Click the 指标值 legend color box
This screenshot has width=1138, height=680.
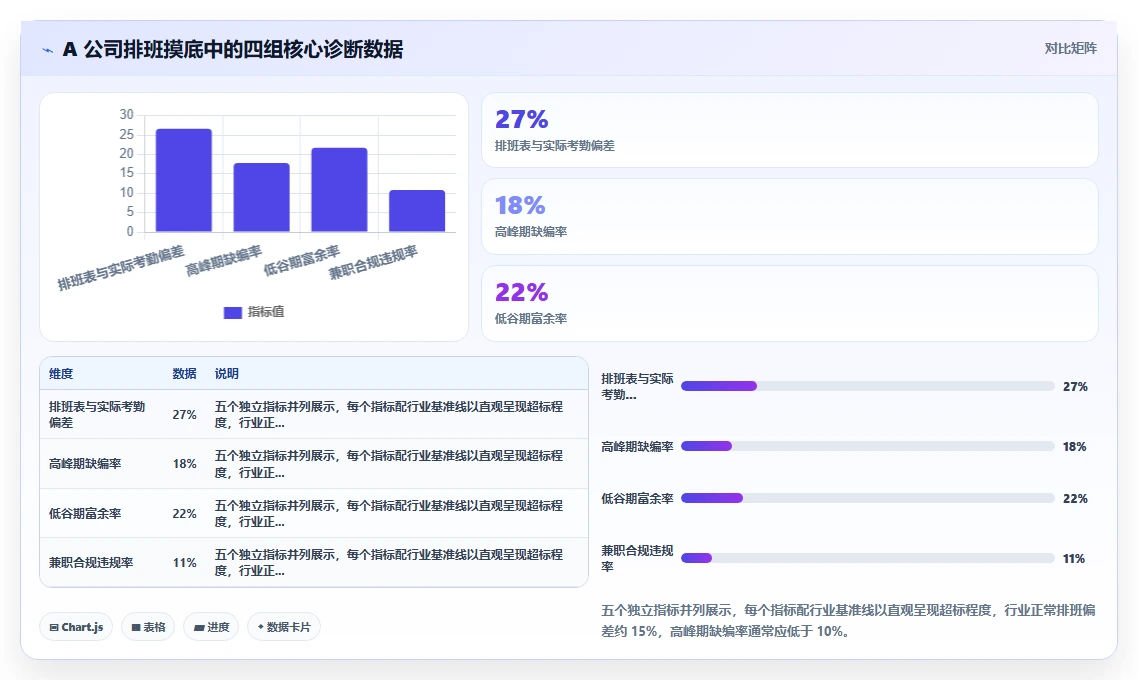(232, 312)
